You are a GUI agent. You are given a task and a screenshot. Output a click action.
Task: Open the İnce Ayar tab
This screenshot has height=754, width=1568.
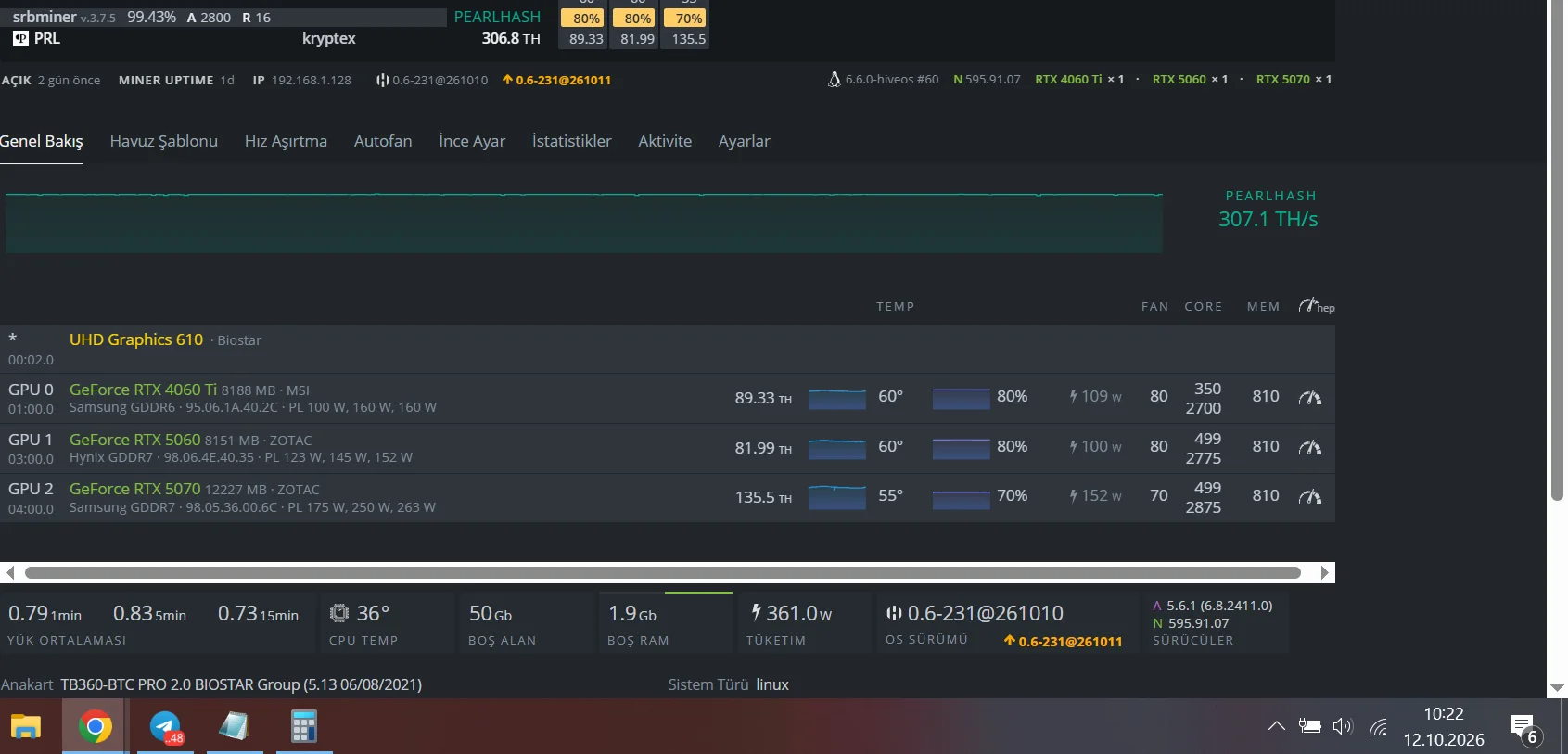pos(472,141)
